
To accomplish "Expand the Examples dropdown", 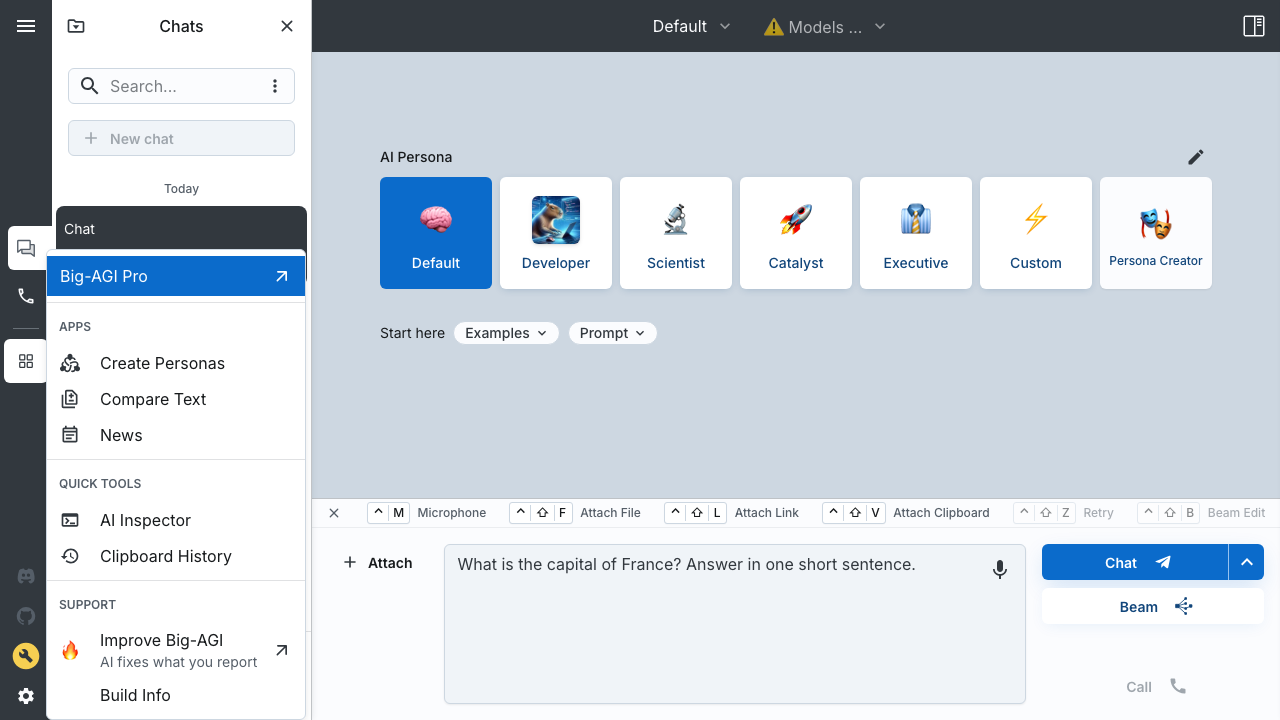I will click(x=506, y=333).
